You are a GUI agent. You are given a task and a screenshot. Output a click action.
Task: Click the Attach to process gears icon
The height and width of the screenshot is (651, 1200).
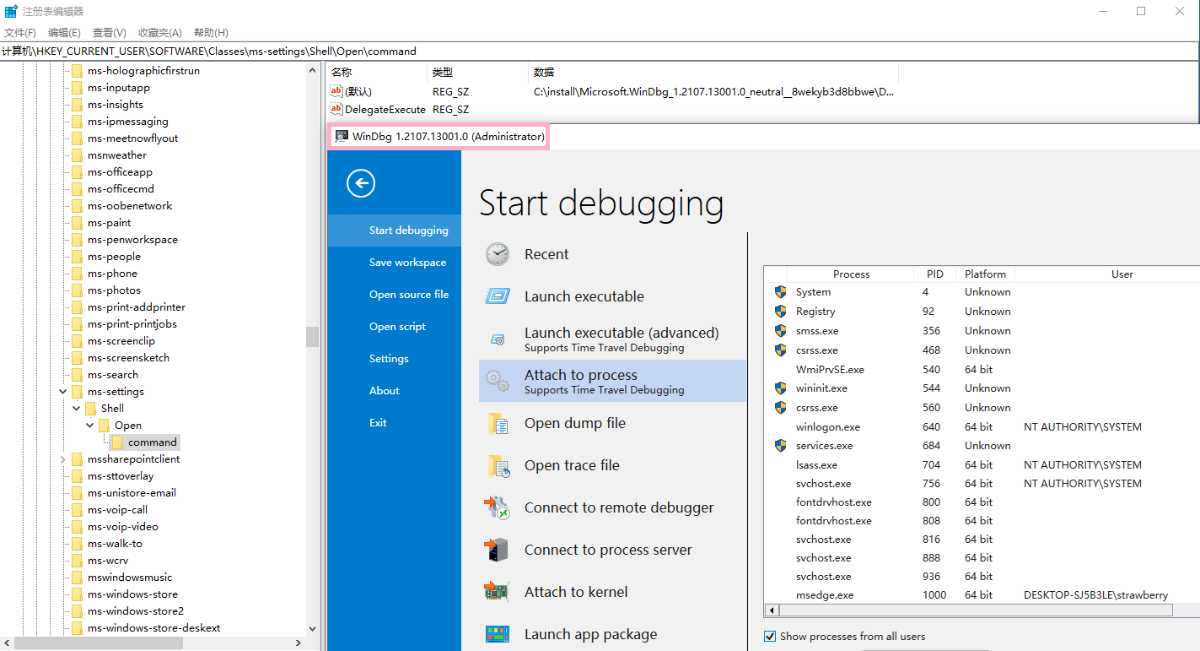click(497, 381)
